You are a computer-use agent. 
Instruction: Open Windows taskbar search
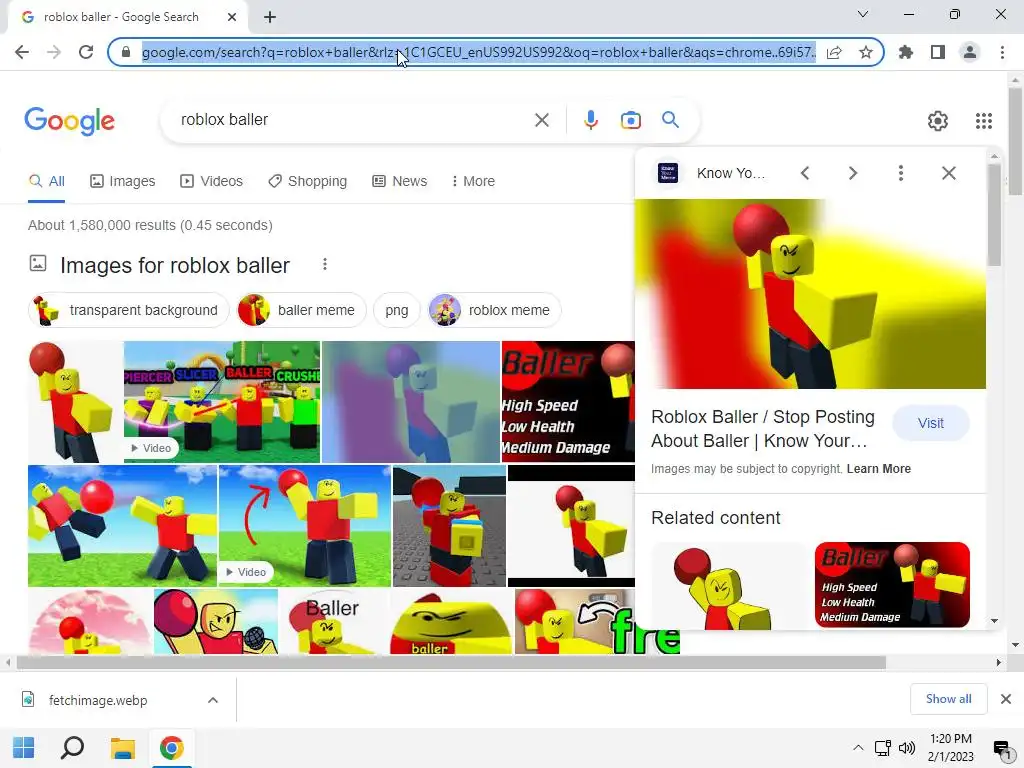pyautogui.click(x=72, y=748)
